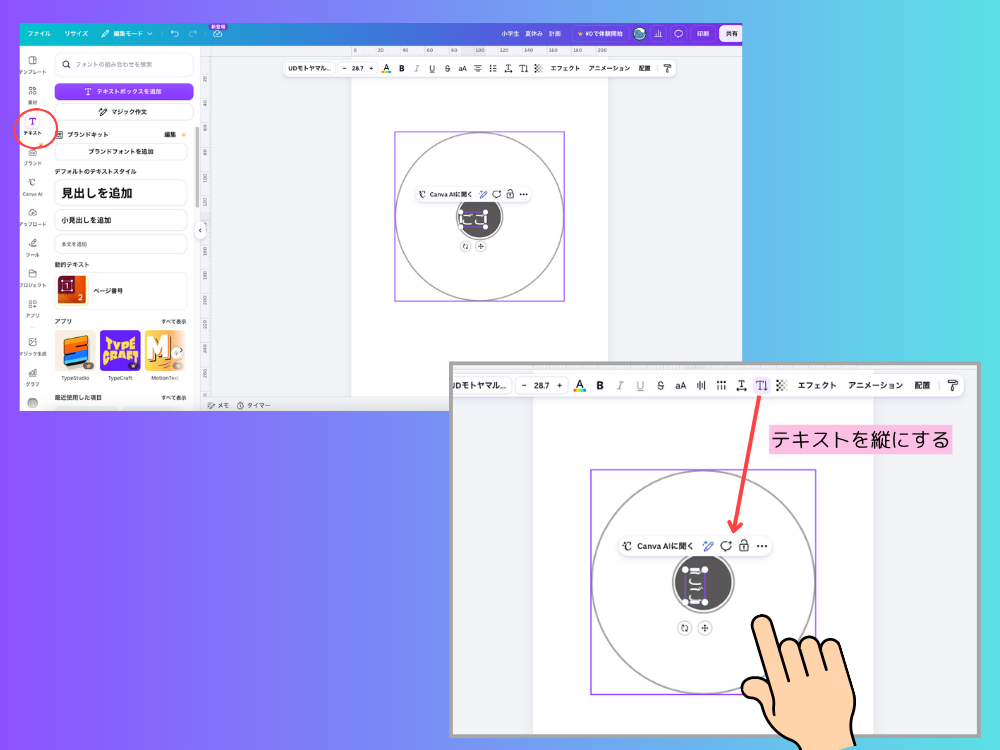The image size is (1000, 750).
Task: Open the ファイル menu
Action: 39,33
